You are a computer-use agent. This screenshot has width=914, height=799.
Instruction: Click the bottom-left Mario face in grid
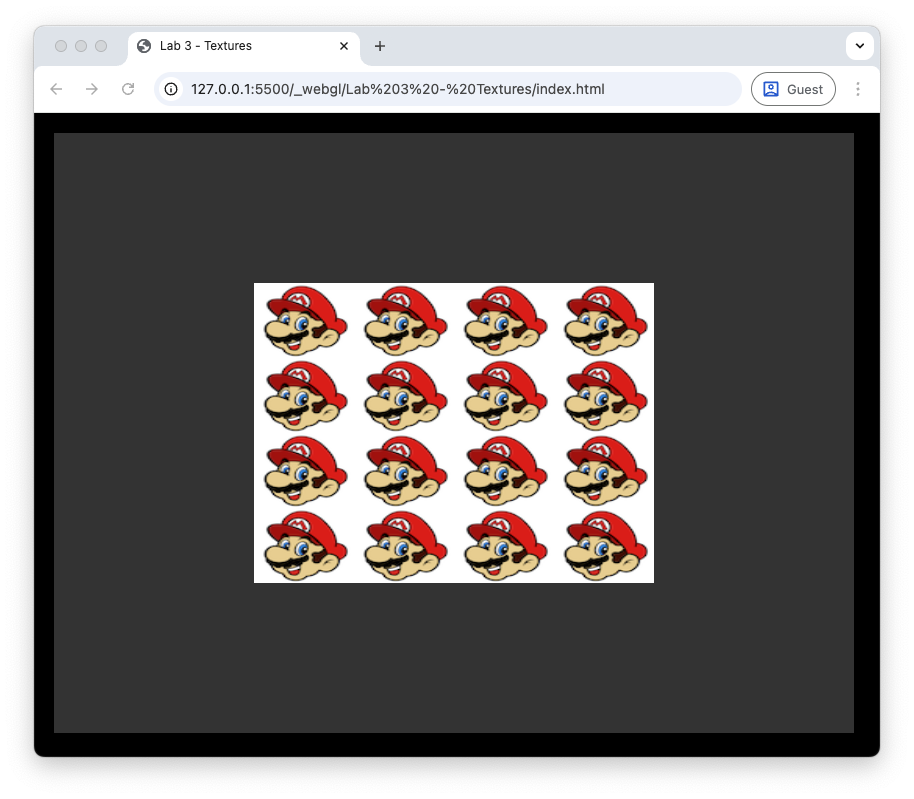pos(305,546)
